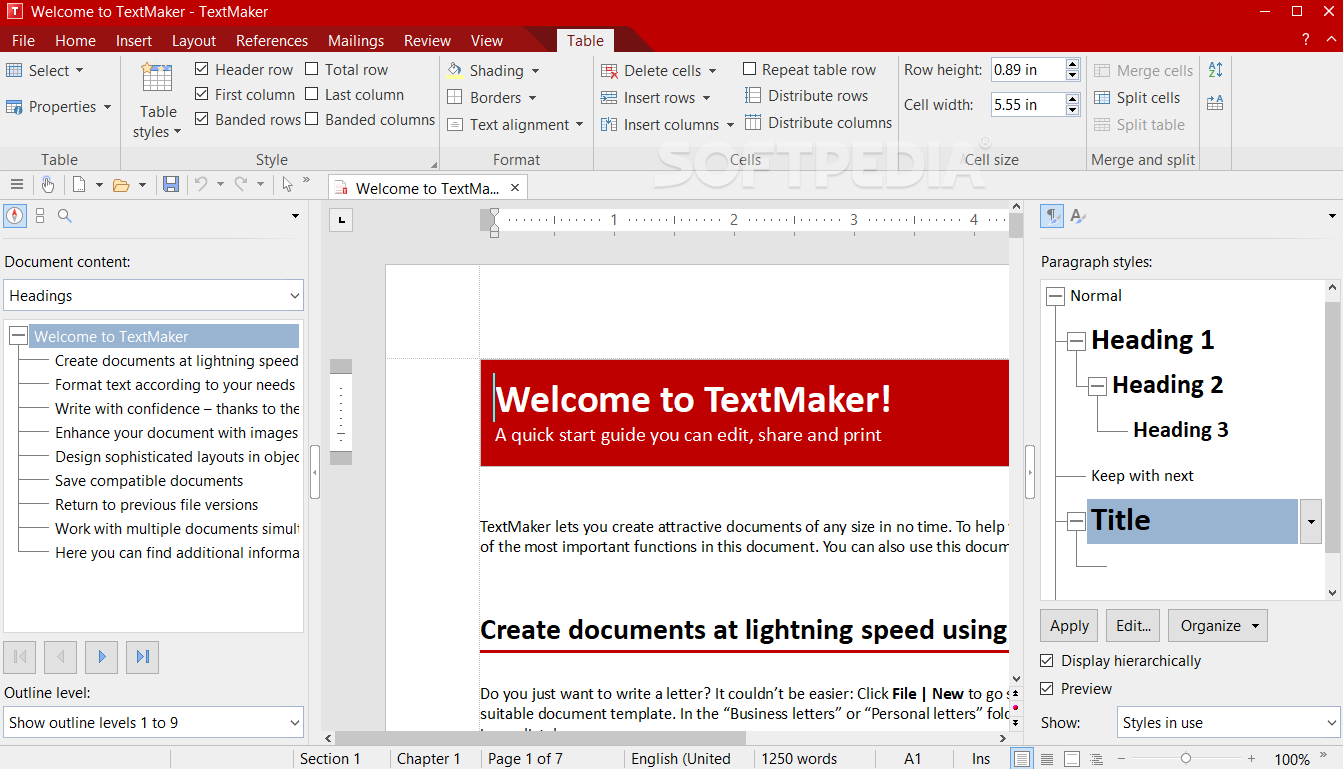Open Styles in use combo box
The image size is (1343, 769).
click(1228, 722)
